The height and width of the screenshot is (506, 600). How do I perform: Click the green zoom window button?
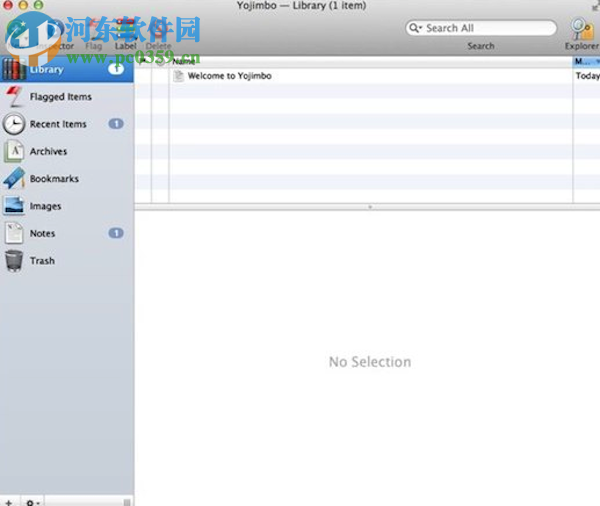[38, 5]
